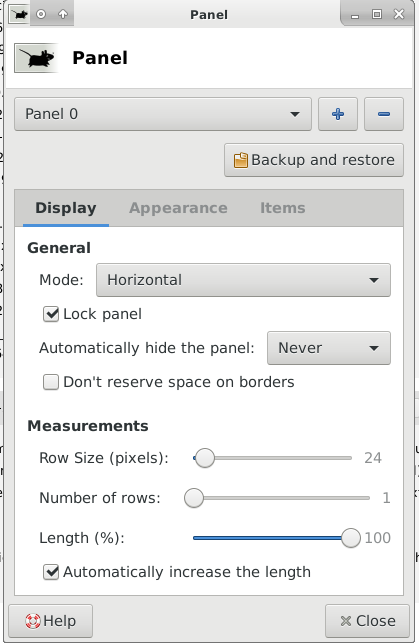Click the shade window up-arrow icon
Image resolution: width=419 pixels, height=644 pixels.
(x=63, y=14)
